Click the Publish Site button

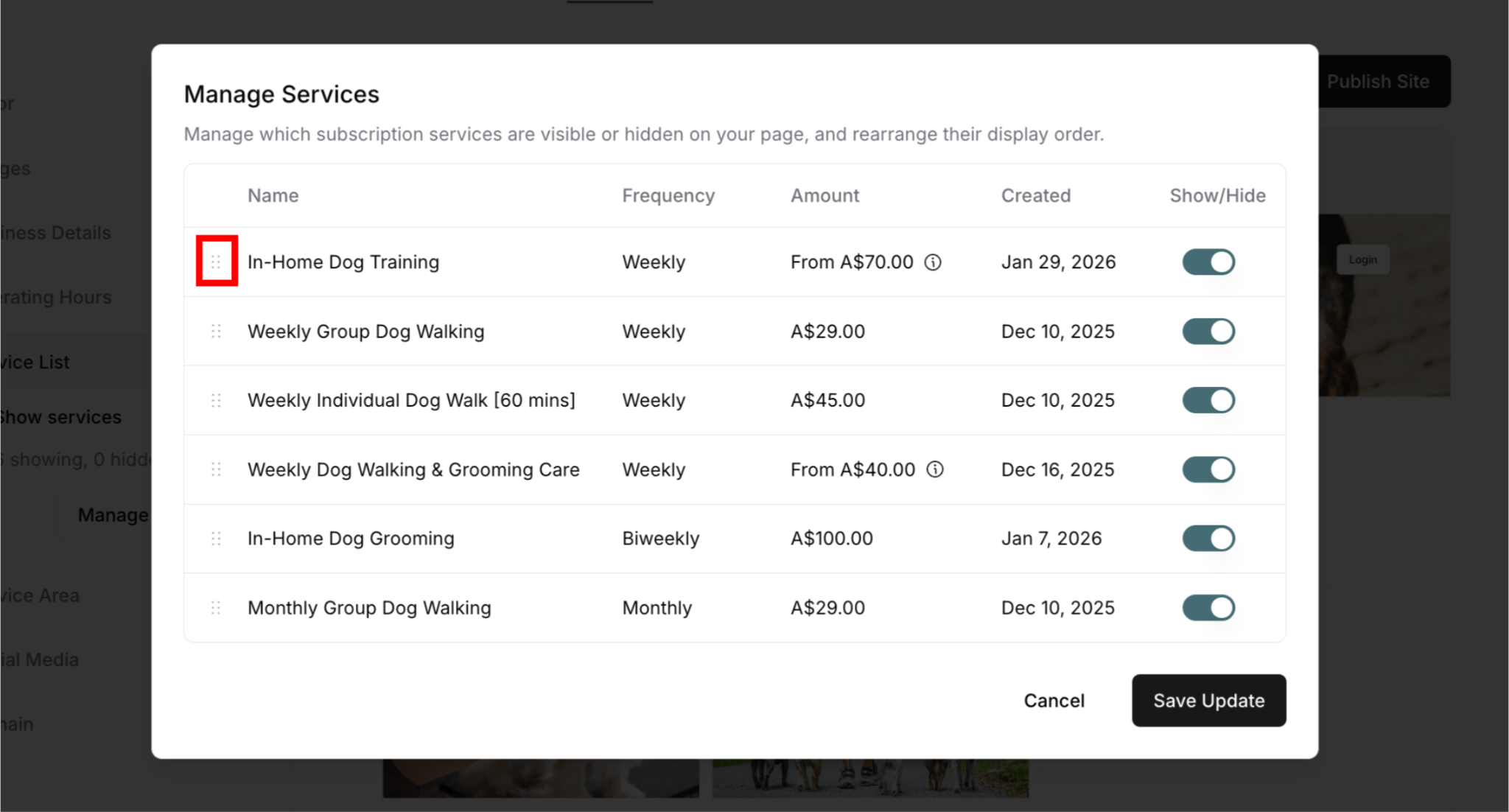1378,81
